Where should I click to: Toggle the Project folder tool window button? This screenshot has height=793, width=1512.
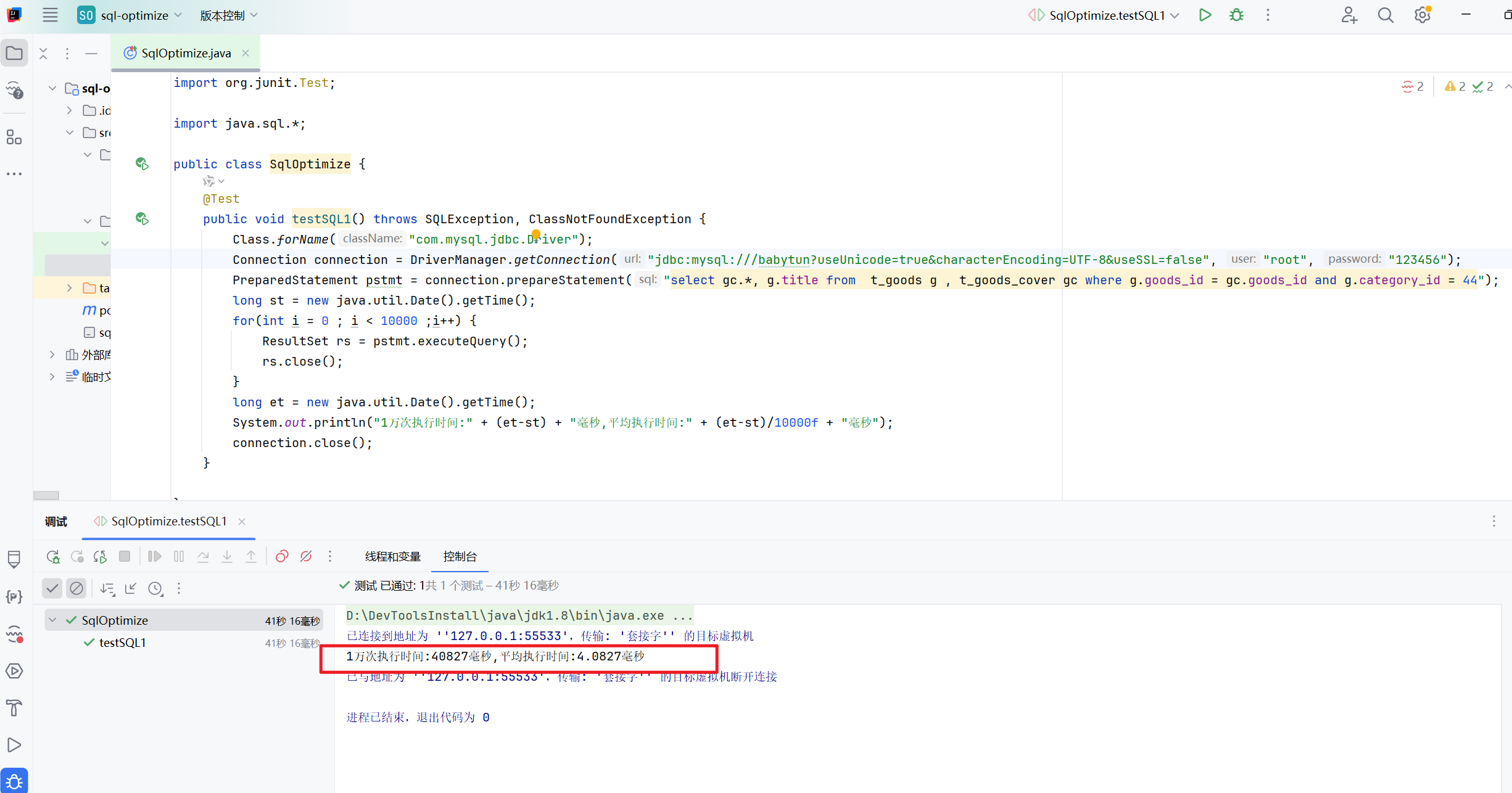pyautogui.click(x=14, y=54)
